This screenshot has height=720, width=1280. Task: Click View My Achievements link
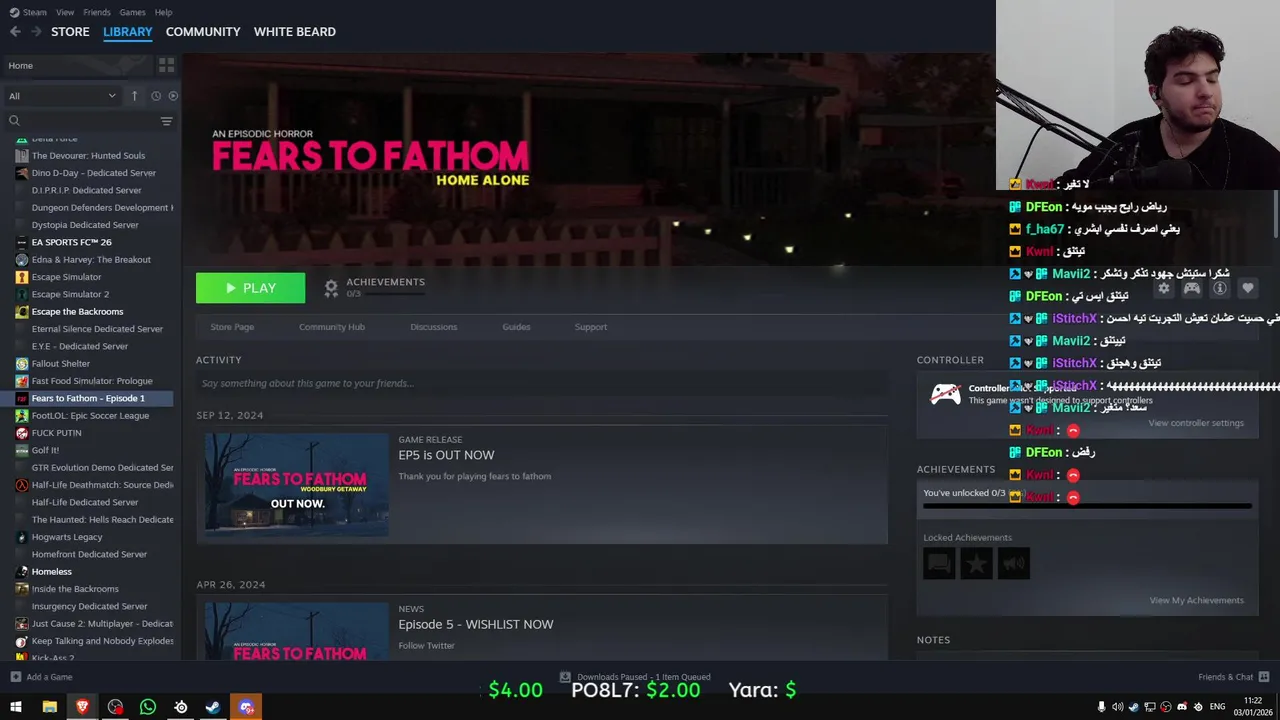(1197, 600)
